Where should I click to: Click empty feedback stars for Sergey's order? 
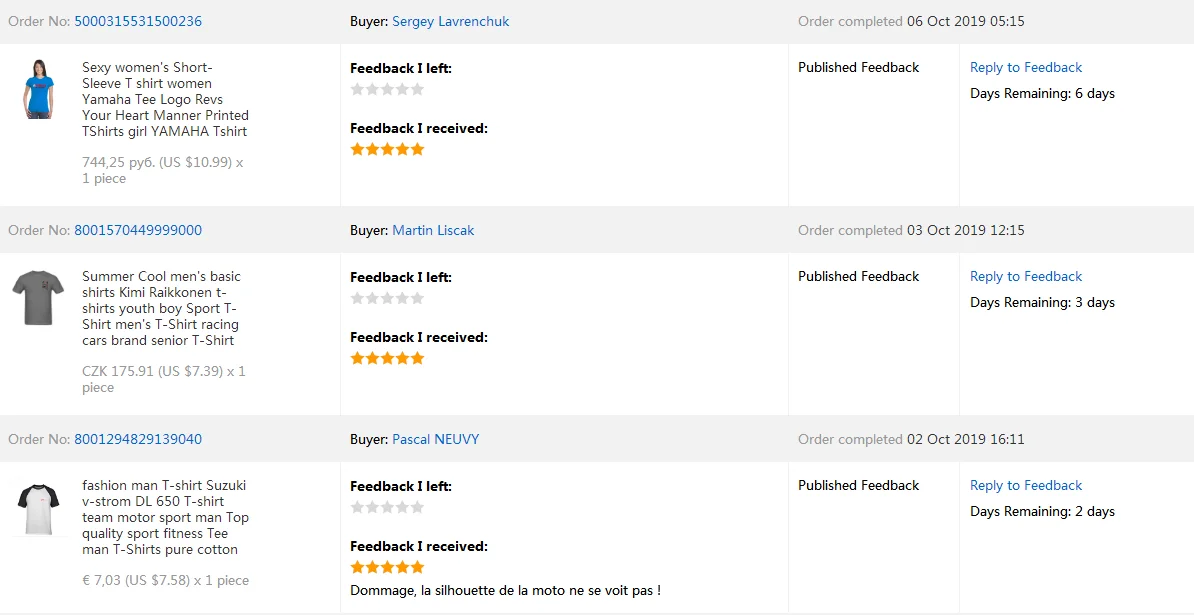(x=387, y=89)
